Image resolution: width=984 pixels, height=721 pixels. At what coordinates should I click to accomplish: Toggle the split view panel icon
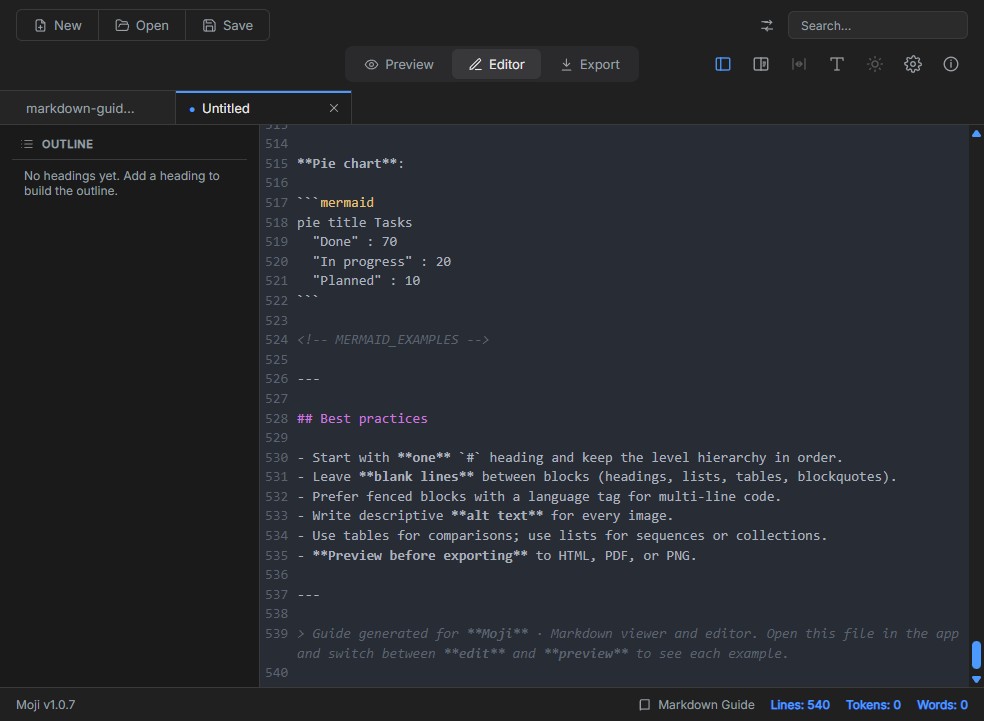[761, 64]
